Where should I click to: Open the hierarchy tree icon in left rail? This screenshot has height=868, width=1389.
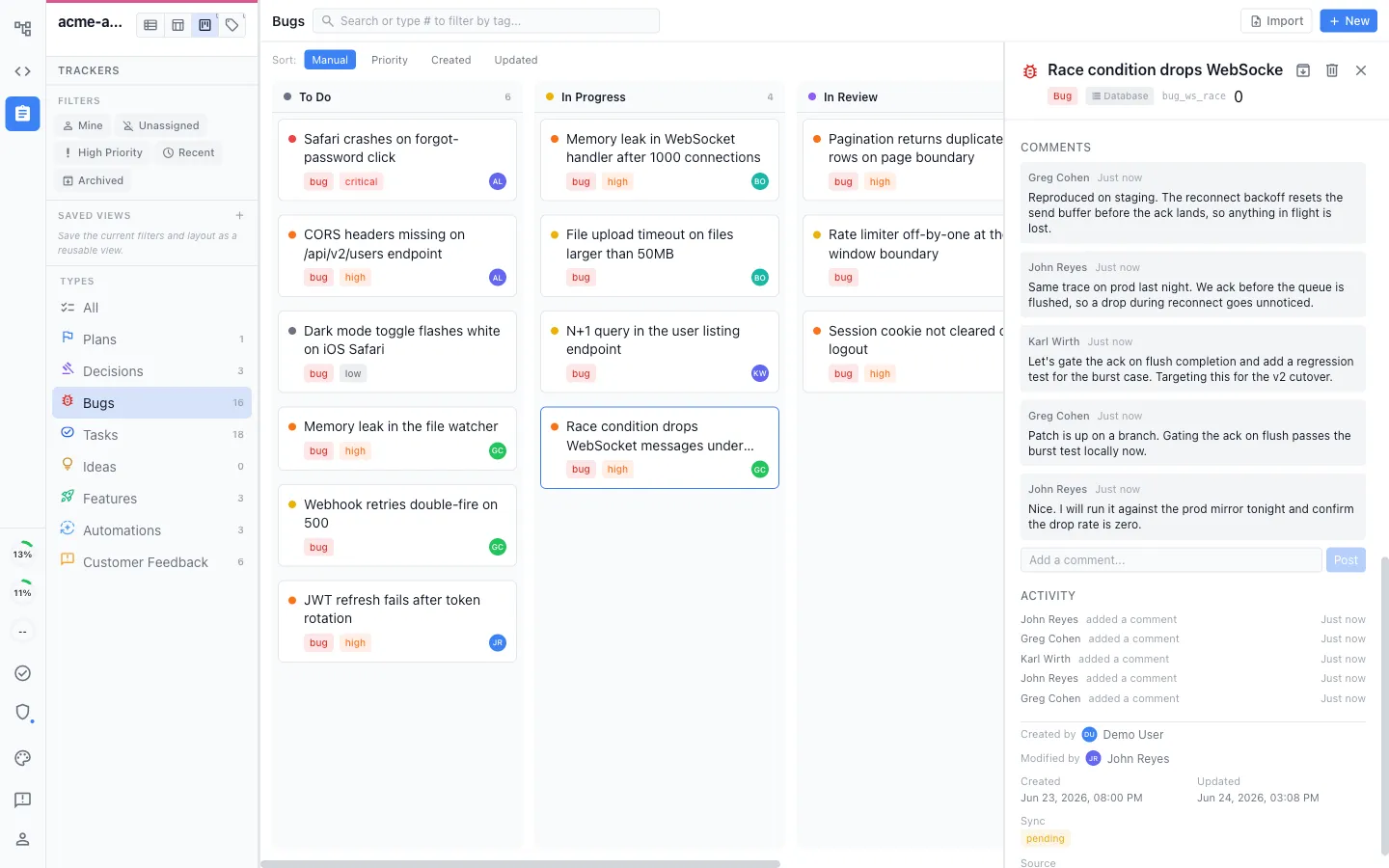click(22, 29)
